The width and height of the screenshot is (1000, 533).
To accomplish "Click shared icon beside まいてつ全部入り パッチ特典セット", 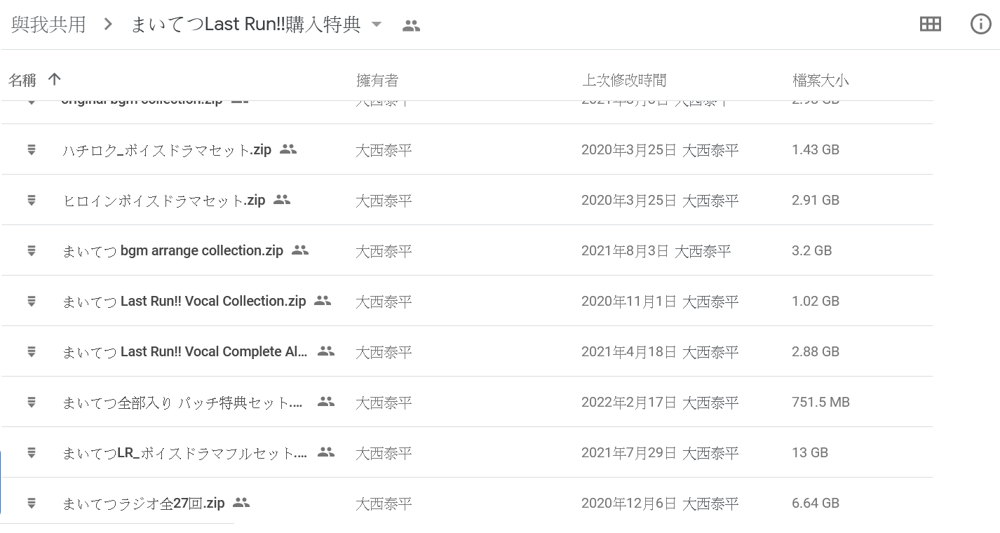I will point(325,402).
